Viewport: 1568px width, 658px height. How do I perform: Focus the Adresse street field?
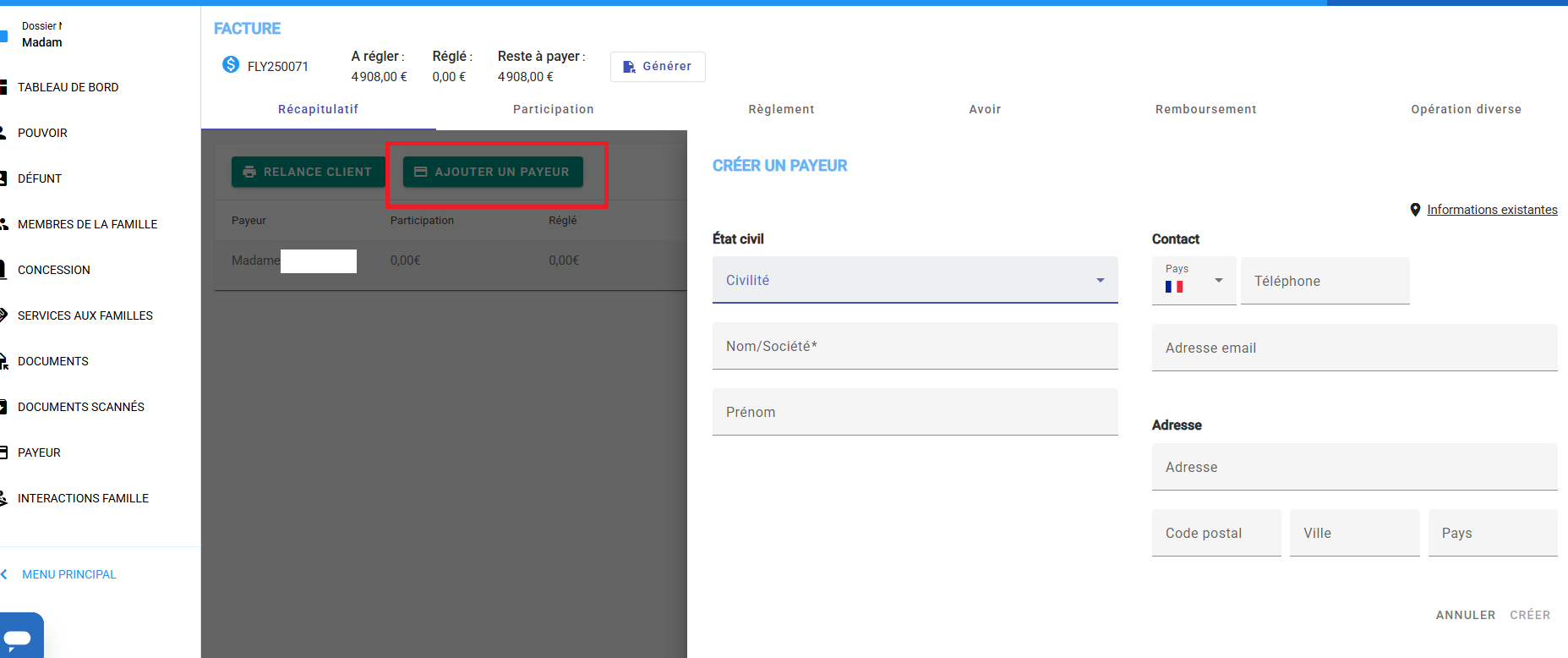coord(1354,467)
